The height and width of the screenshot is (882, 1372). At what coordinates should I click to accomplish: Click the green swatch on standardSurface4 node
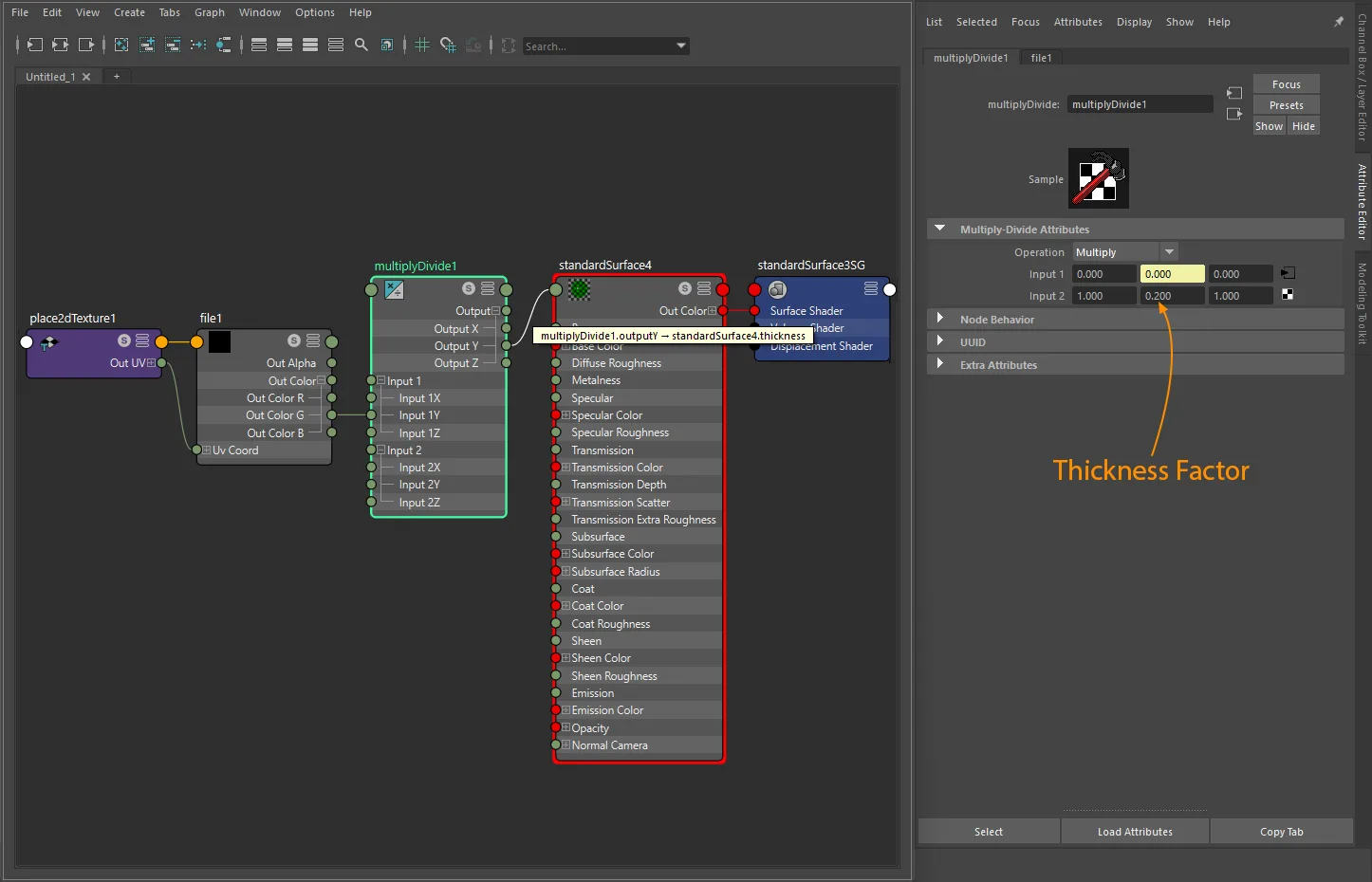(x=579, y=289)
